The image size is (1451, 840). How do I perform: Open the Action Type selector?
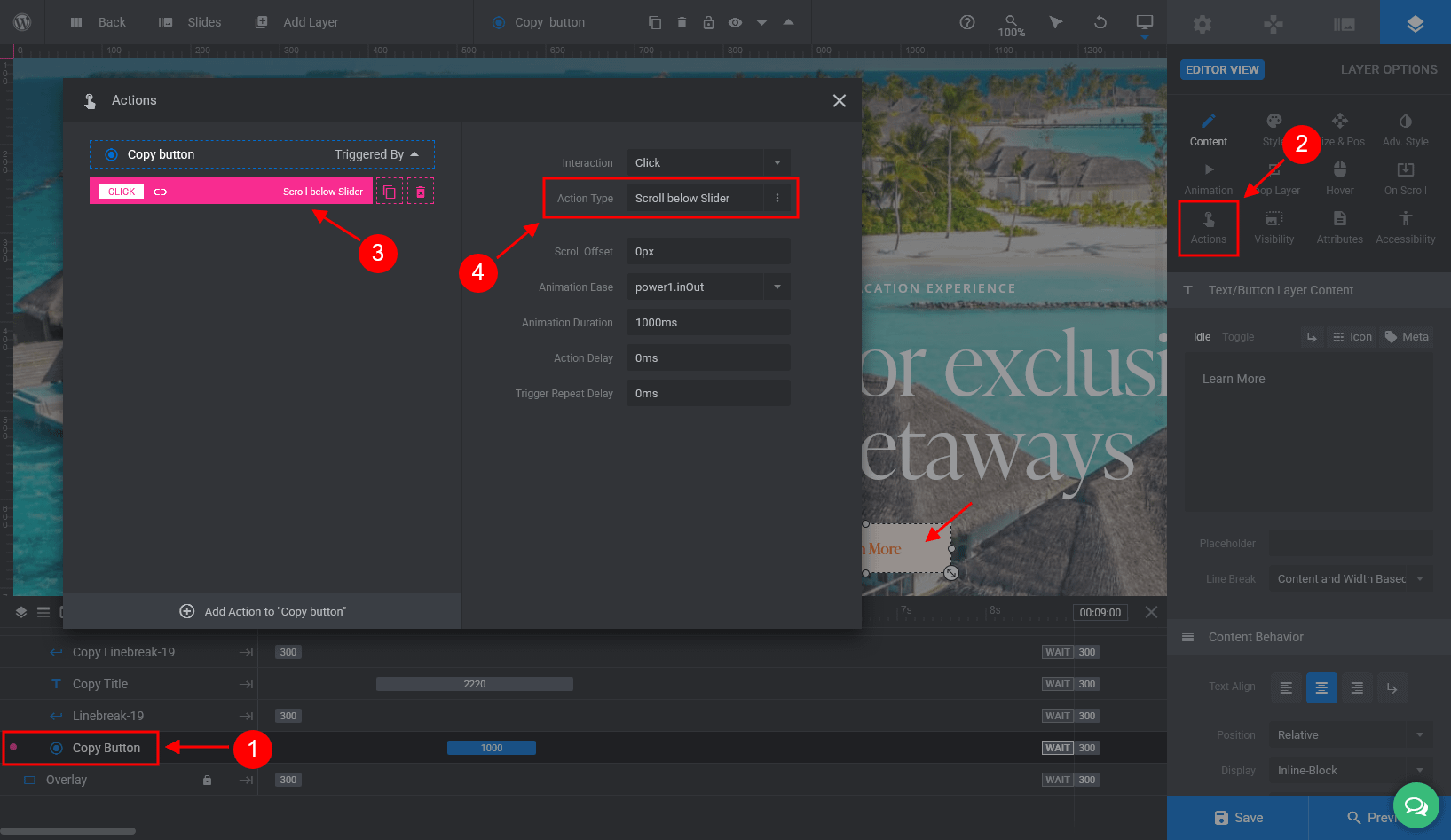coord(708,199)
